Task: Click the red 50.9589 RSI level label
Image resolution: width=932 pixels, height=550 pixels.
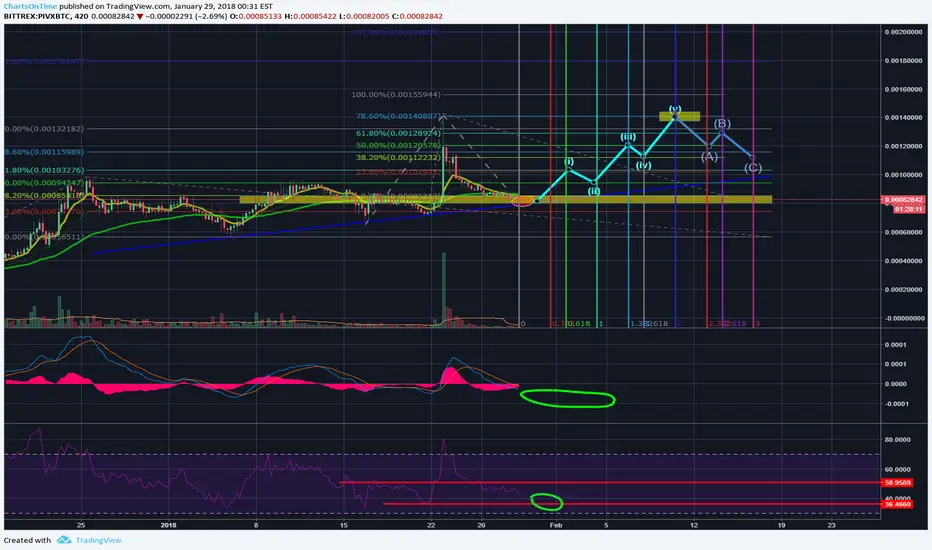Action: 898,483
